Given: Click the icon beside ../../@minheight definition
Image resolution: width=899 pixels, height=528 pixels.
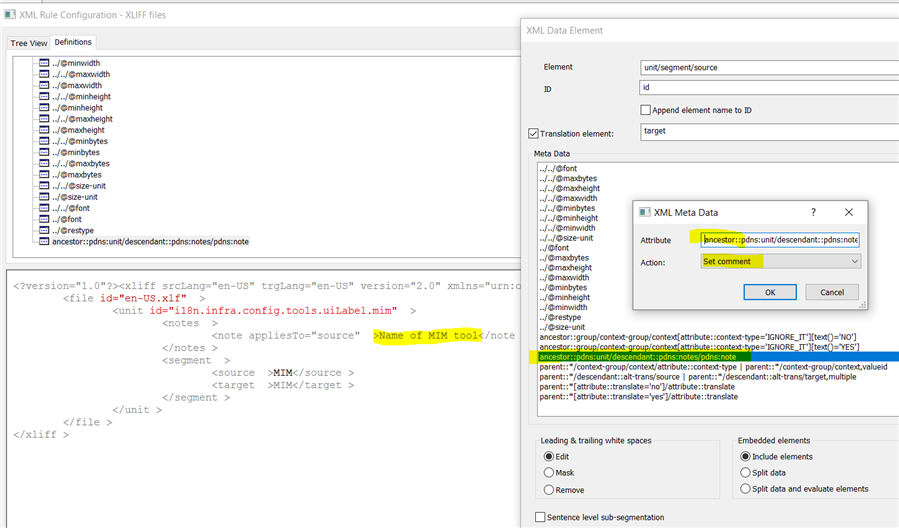Looking at the screenshot, I should coord(44,96).
